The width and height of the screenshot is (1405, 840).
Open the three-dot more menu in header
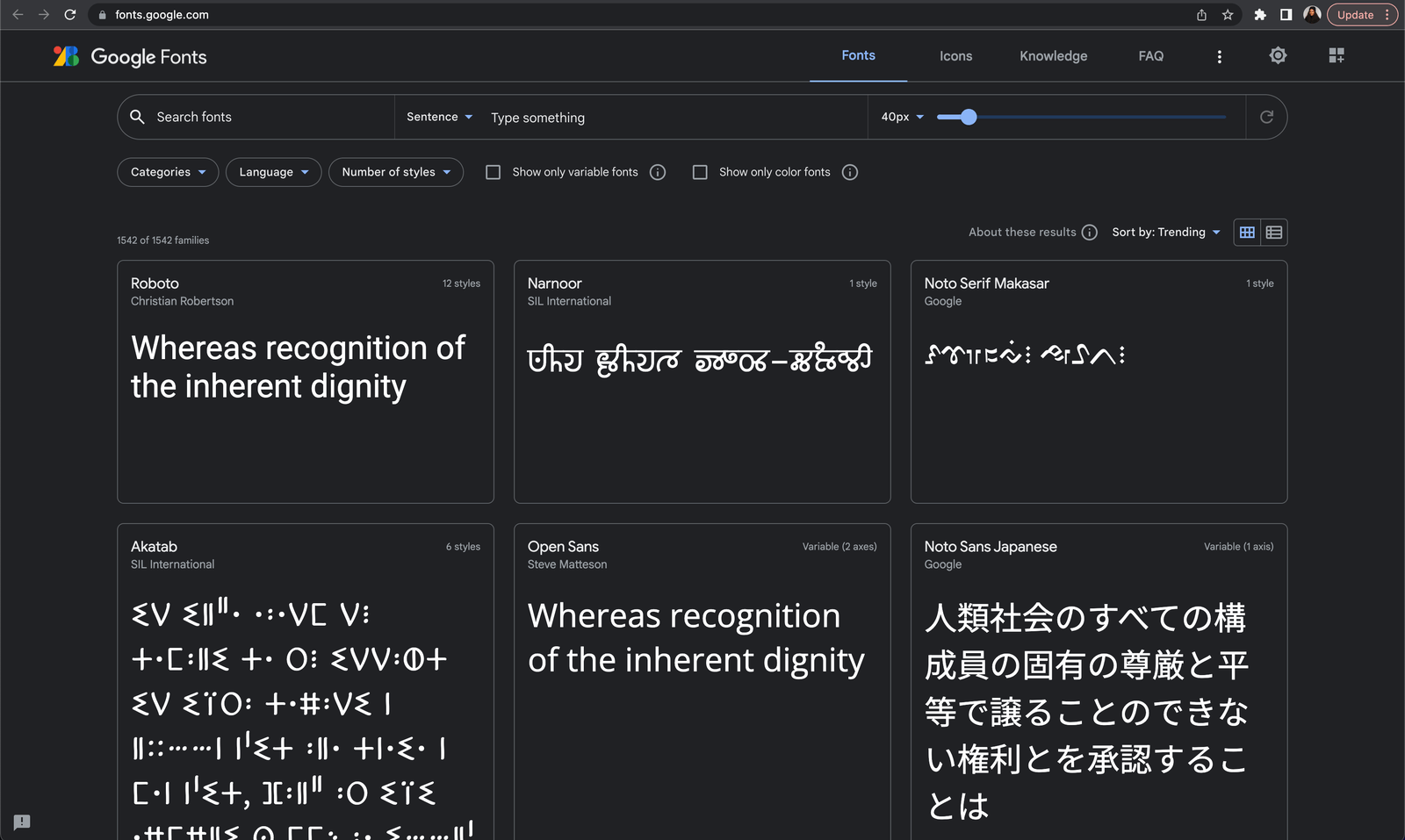[x=1219, y=56]
